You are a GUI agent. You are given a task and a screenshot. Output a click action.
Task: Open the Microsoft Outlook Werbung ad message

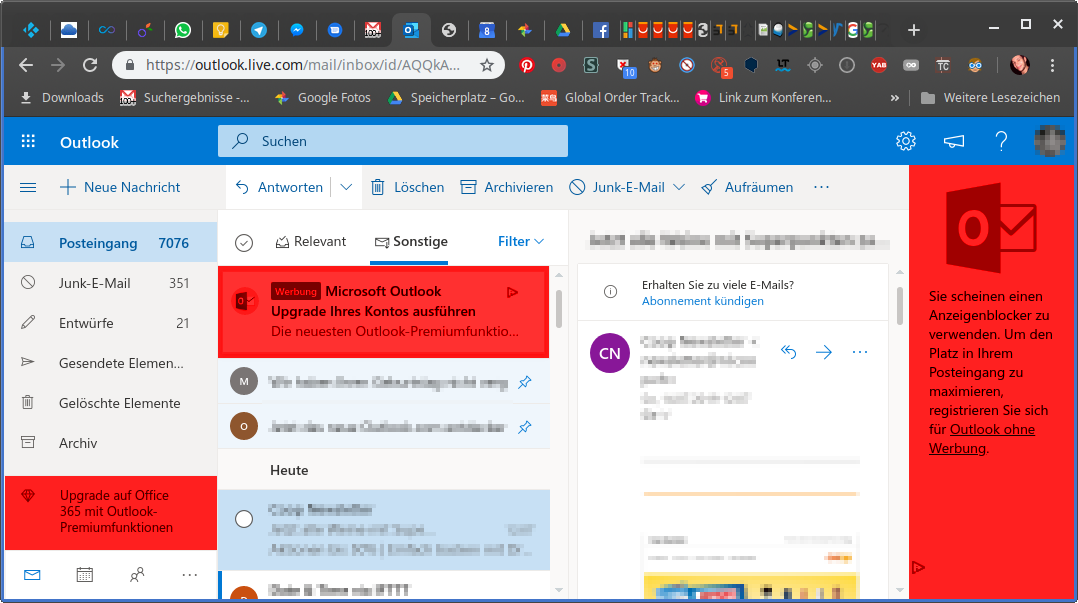pos(384,311)
